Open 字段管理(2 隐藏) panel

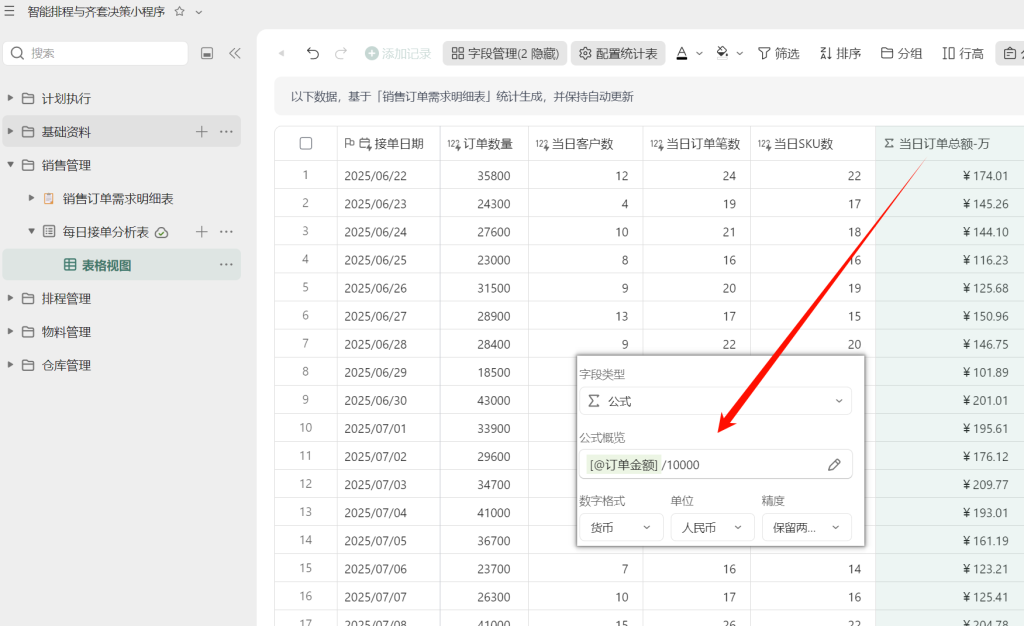tap(505, 53)
